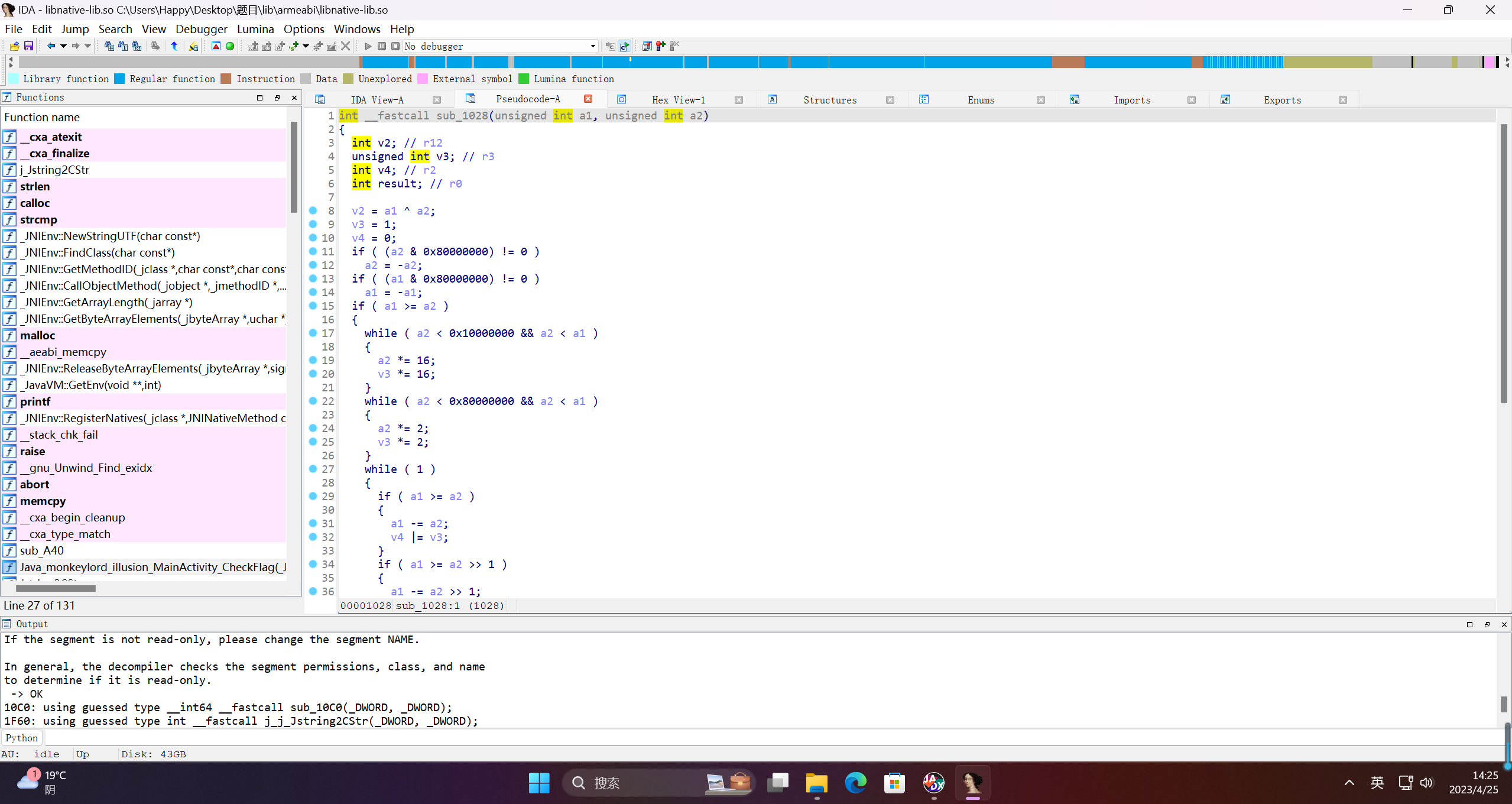Image resolution: width=1512 pixels, height=804 pixels.
Task: Open the File menu
Action: (14, 29)
